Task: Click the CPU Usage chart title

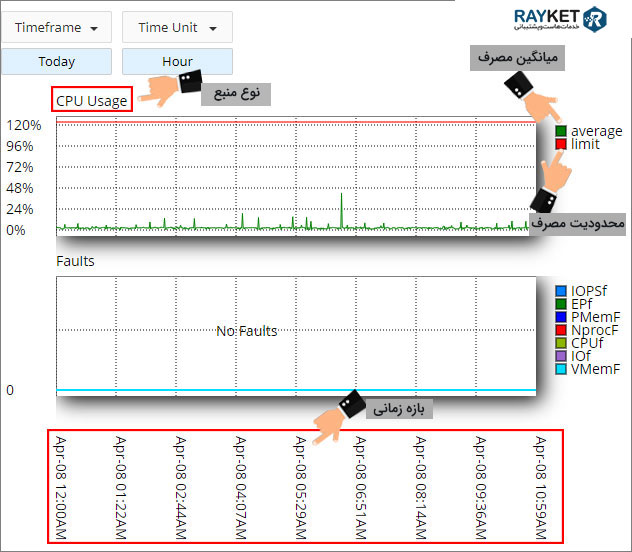Action: [x=92, y=100]
